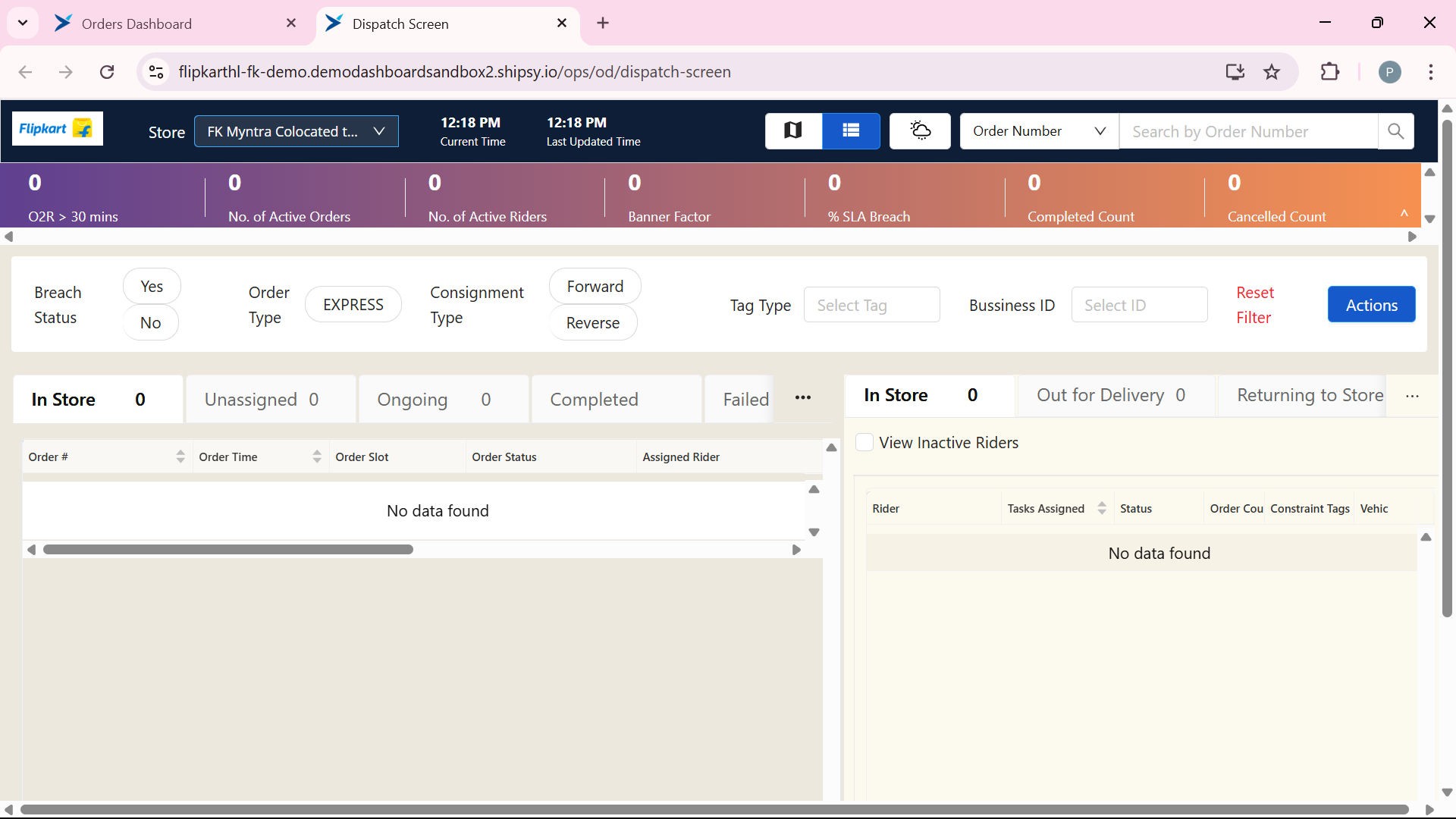1456x819 pixels.
Task: Open the extensions puzzle icon
Action: (1330, 72)
